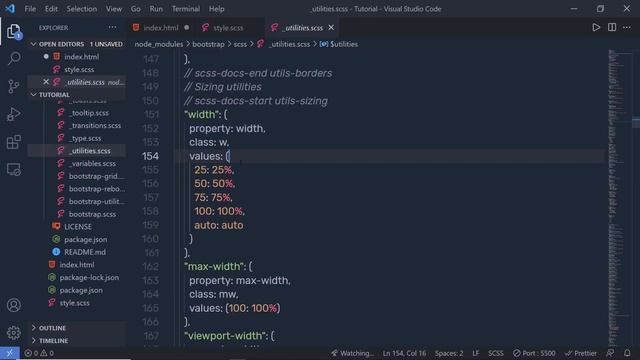Viewport: 640px width, 360px height.
Task: Open the Go menu
Action: 136,9
